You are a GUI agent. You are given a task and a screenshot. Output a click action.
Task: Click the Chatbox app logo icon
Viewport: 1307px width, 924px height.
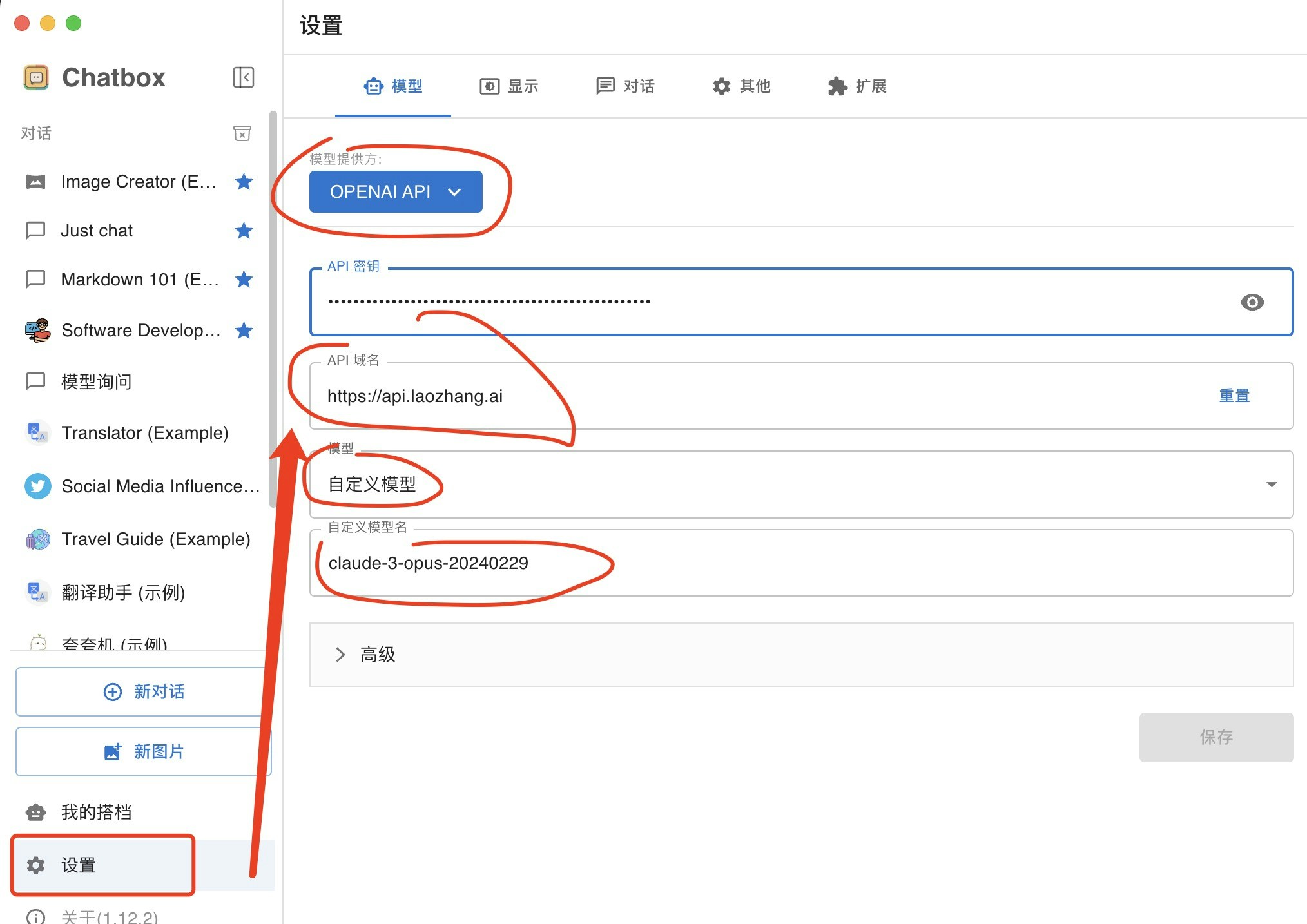[36, 77]
